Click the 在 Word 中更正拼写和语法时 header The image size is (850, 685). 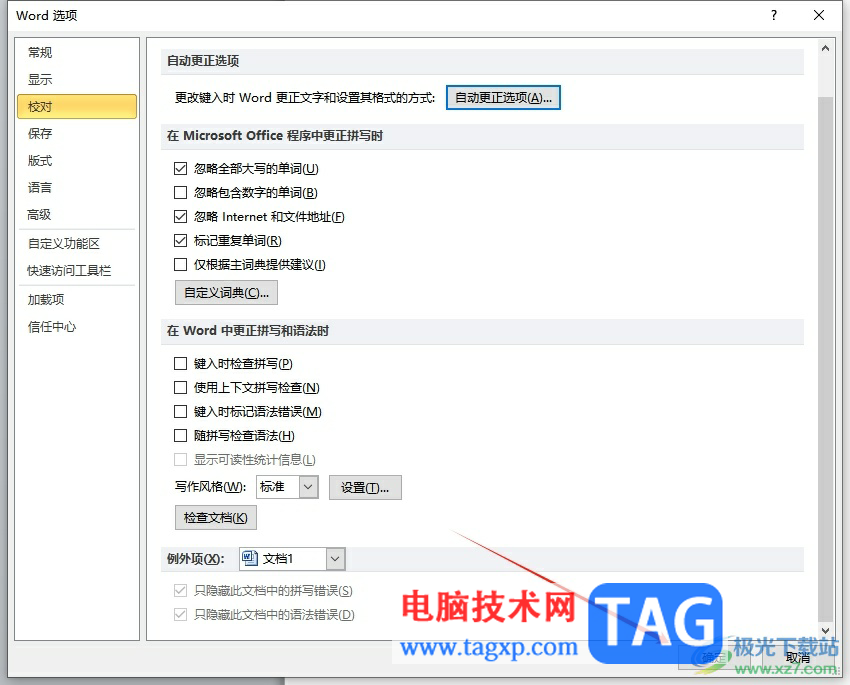(x=248, y=331)
